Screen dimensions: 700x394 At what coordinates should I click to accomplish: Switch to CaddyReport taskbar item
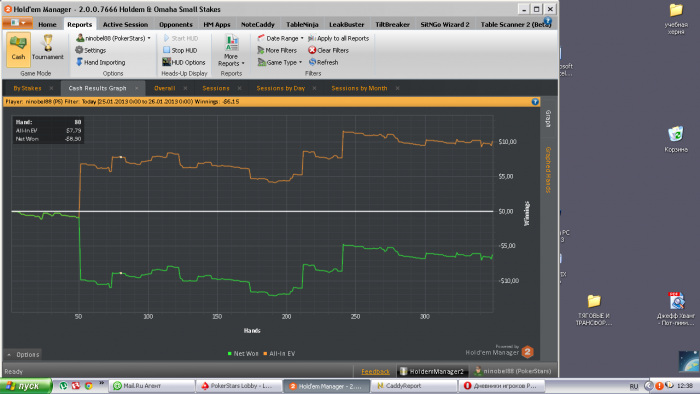pos(414,386)
